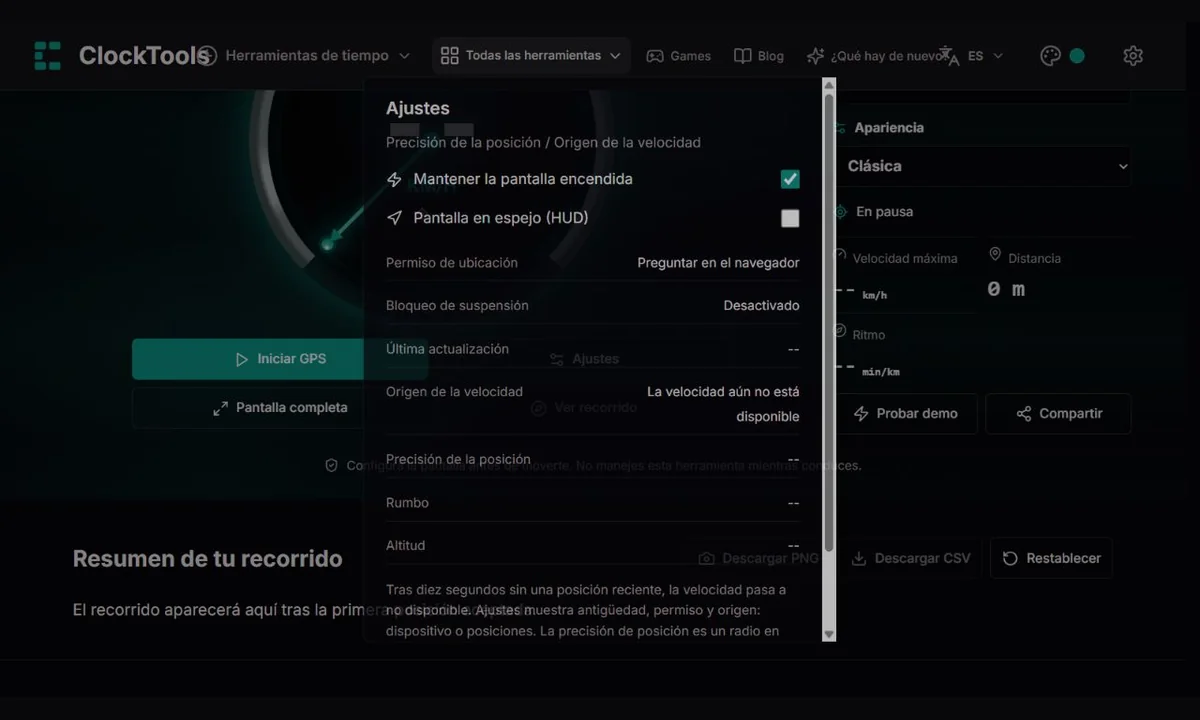Click the Velocidad máxima gauge icon

point(840,255)
